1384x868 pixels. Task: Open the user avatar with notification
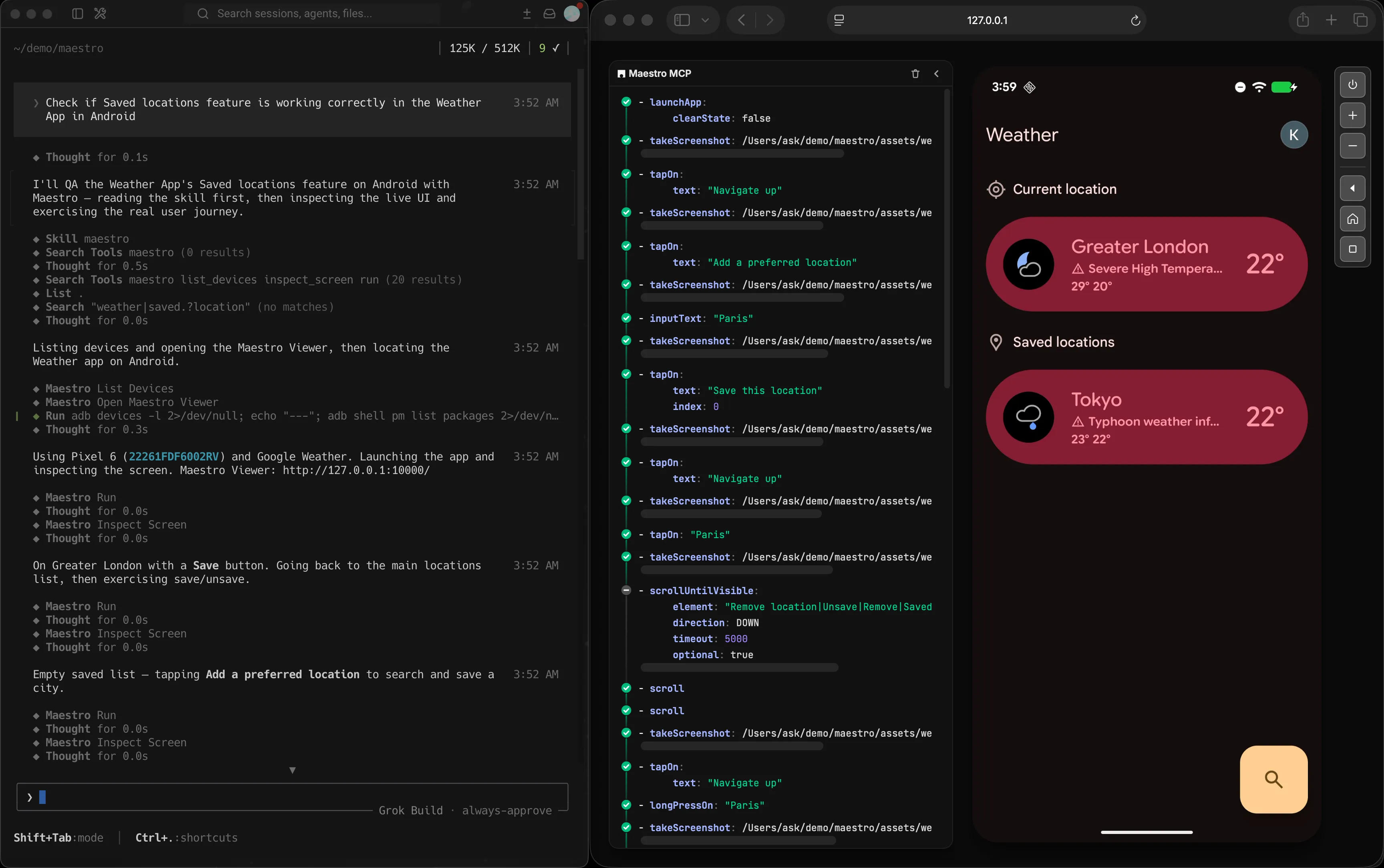pos(572,14)
